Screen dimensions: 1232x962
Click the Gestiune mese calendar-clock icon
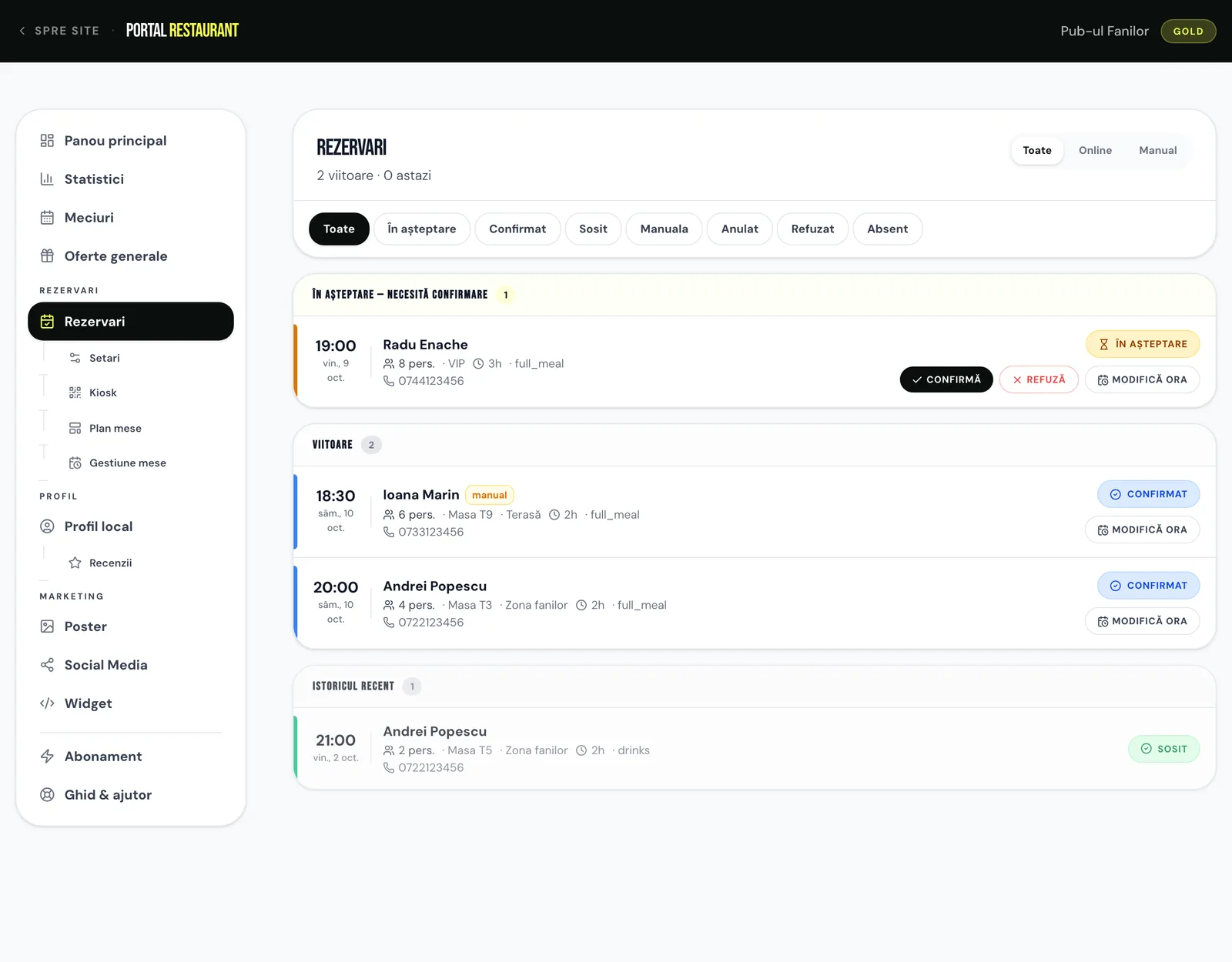(x=75, y=463)
